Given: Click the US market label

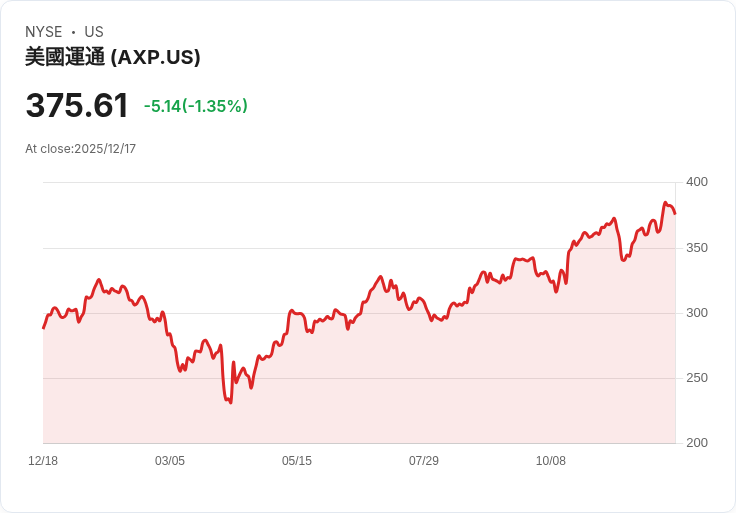Looking at the screenshot, I should tap(94, 32).
